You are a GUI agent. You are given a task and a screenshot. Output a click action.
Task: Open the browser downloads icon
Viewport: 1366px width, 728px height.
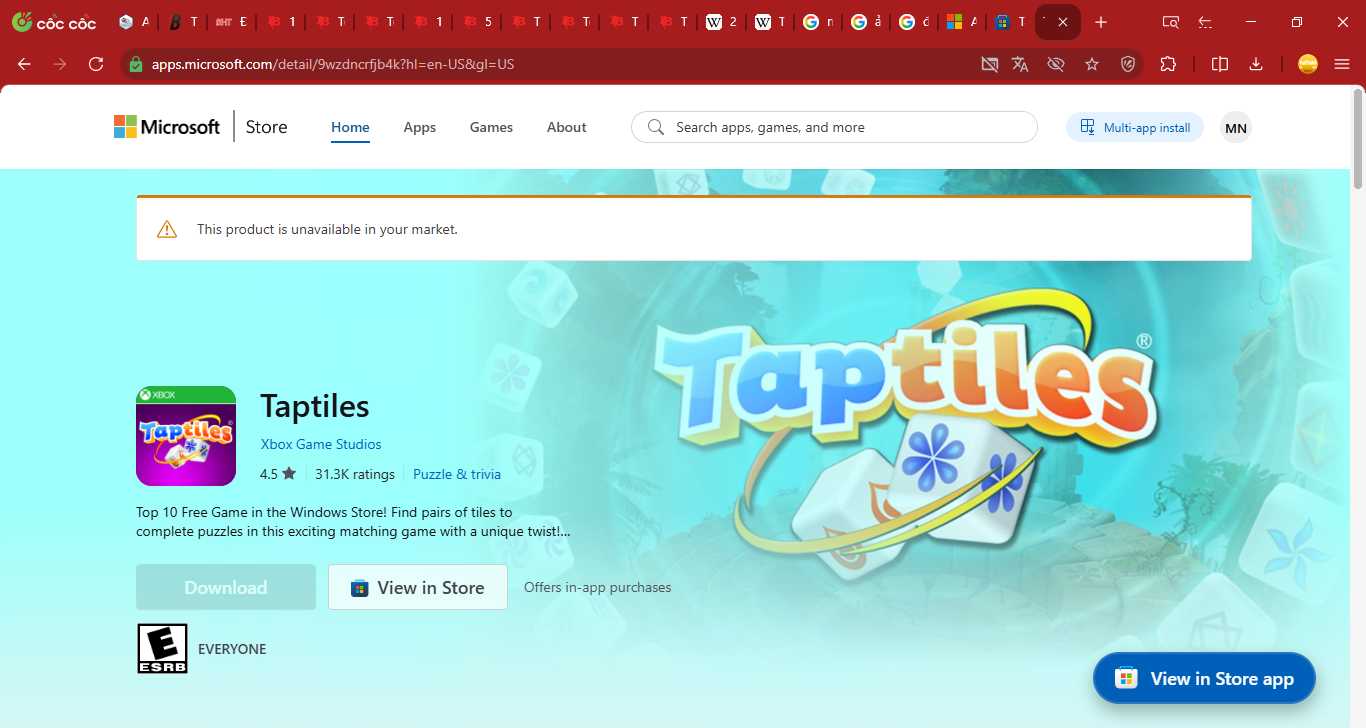[x=1256, y=63]
